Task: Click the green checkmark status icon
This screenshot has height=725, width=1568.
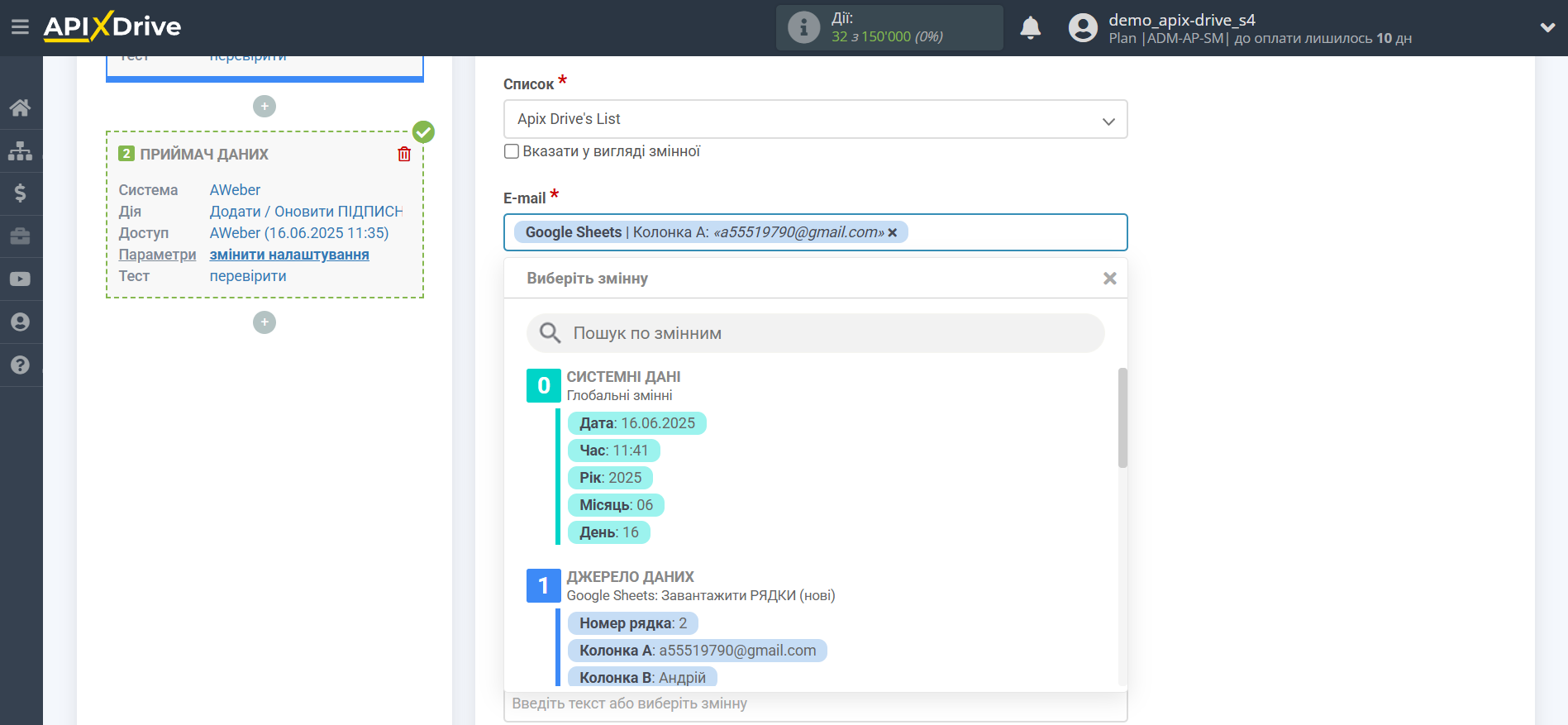Action: (x=423, y=132)
